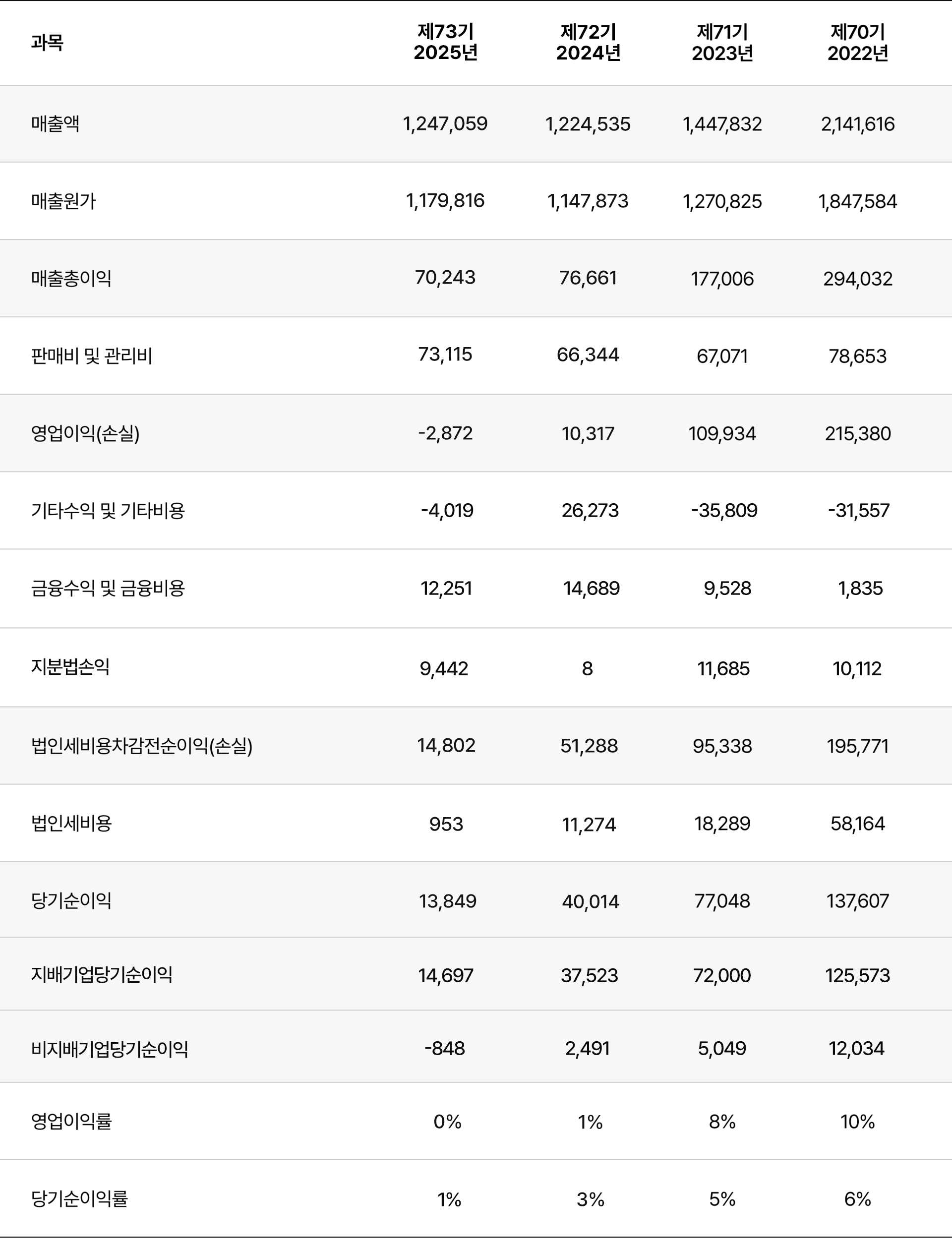952x1250 pixels.
Task: Click the 매출총이익 row label
Action: (x=71, y=278)
